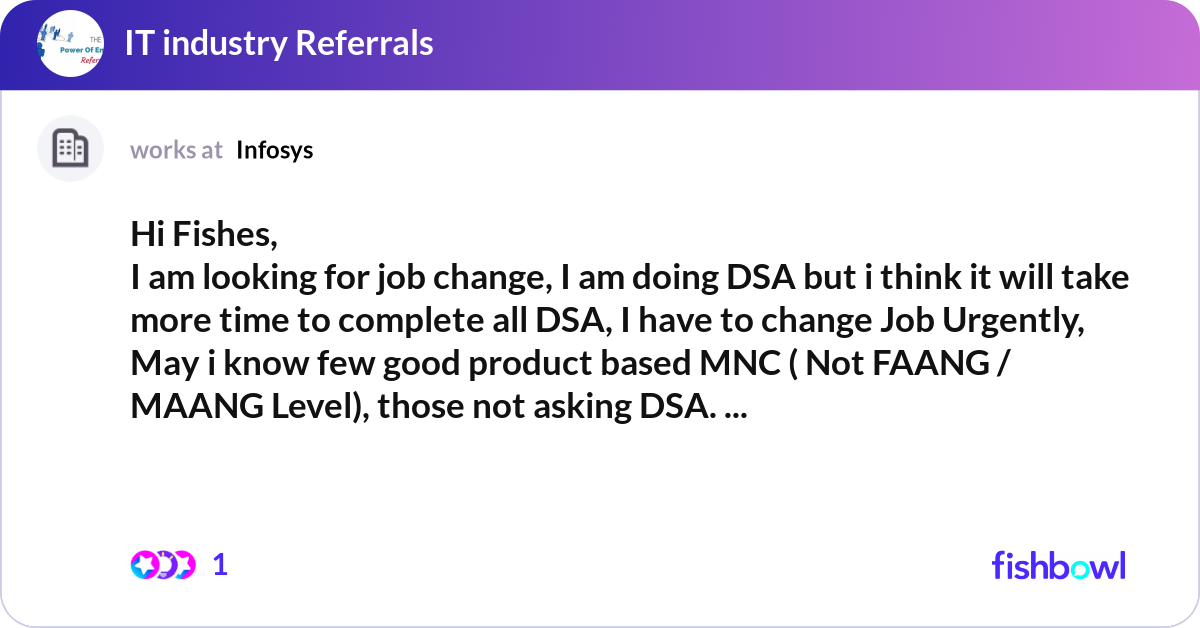Click the line starting "MAANG Level)"
This screenshot has height=628, width=1200.
click(438, 406)
